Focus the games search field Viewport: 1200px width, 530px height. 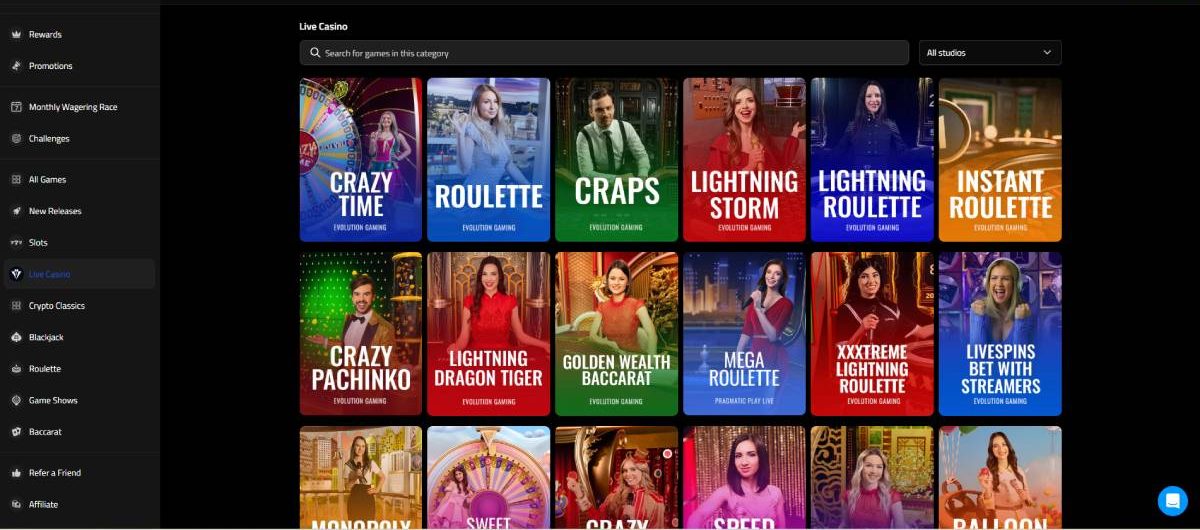[604, 53]
